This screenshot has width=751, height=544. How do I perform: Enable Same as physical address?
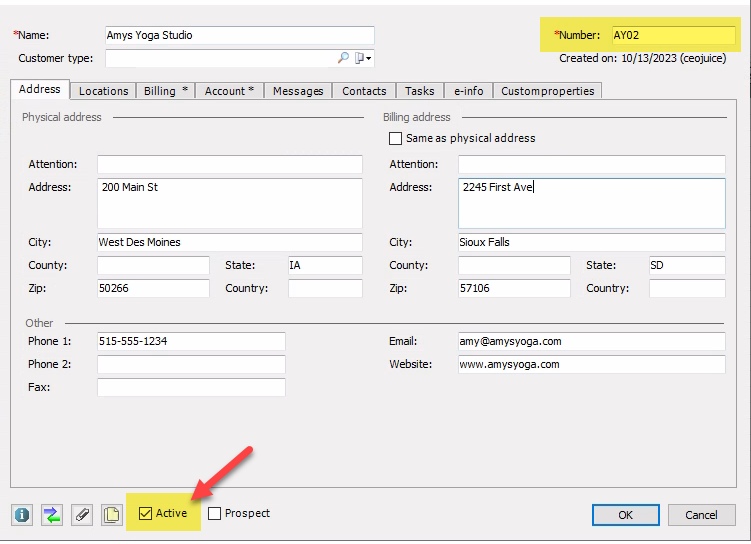pyautogui.click(x=395, y=138)
